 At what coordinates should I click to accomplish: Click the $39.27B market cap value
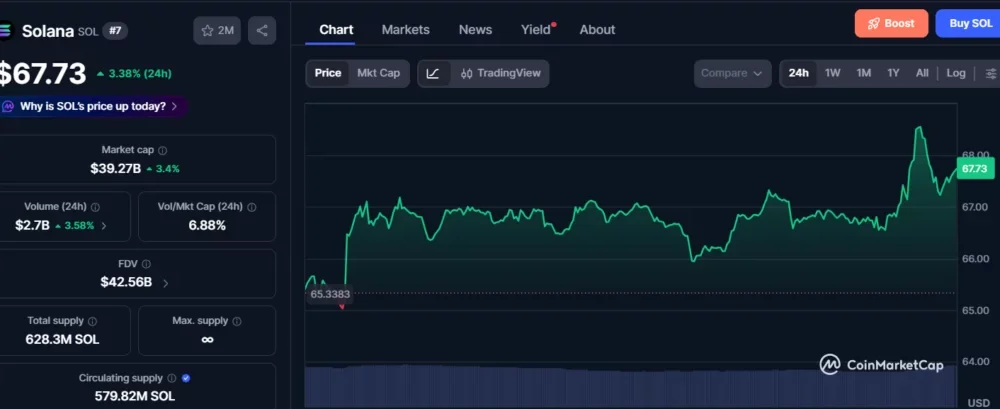pos(115,169)
